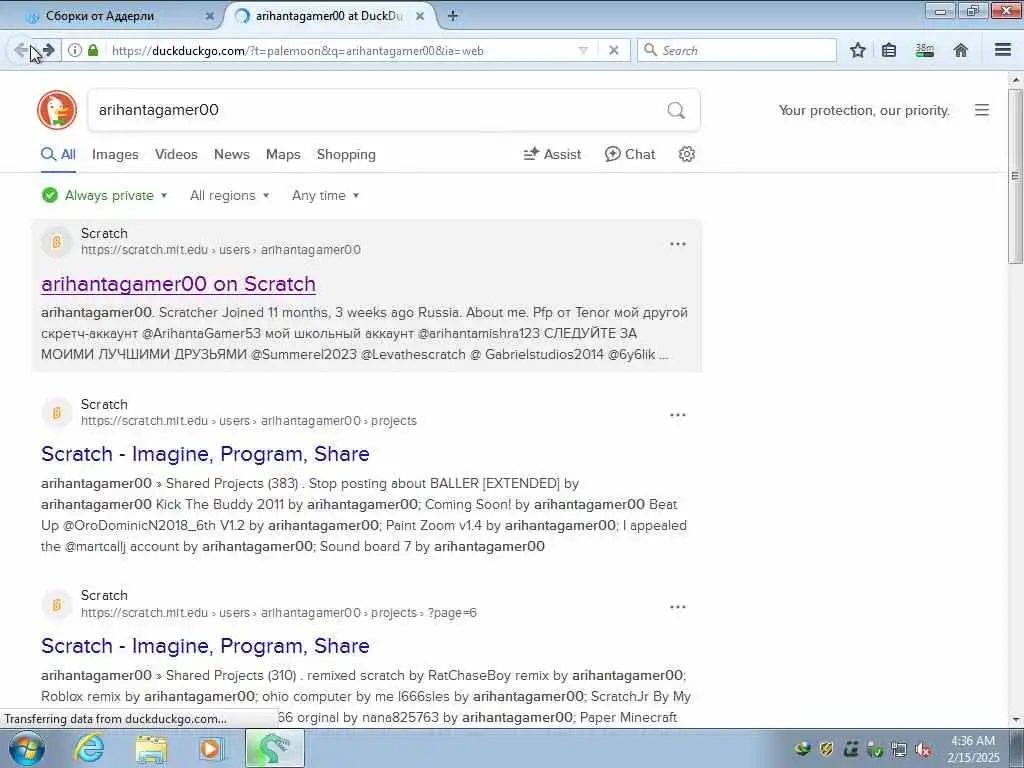Switch to Videos results tab
The width and height of the screenshot is (1024, 768).
point(176,155)
